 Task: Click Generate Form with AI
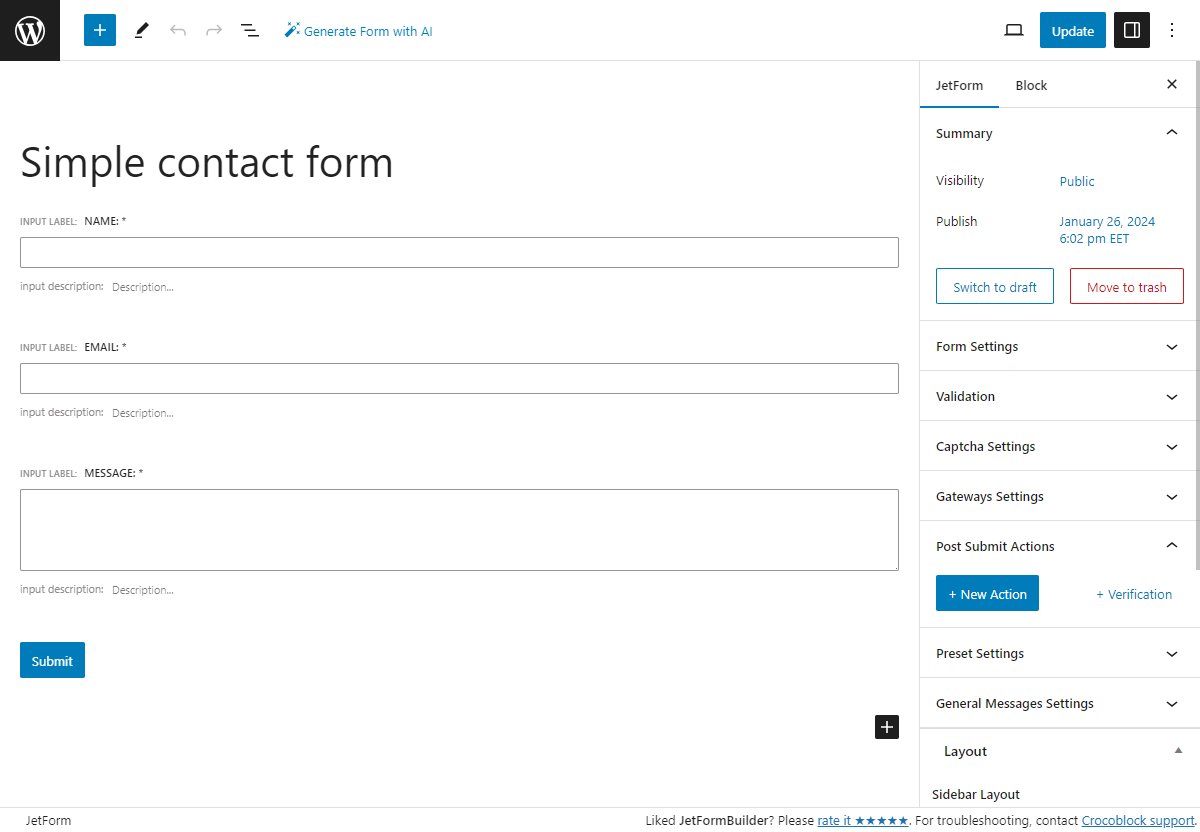tap(358, 31)
